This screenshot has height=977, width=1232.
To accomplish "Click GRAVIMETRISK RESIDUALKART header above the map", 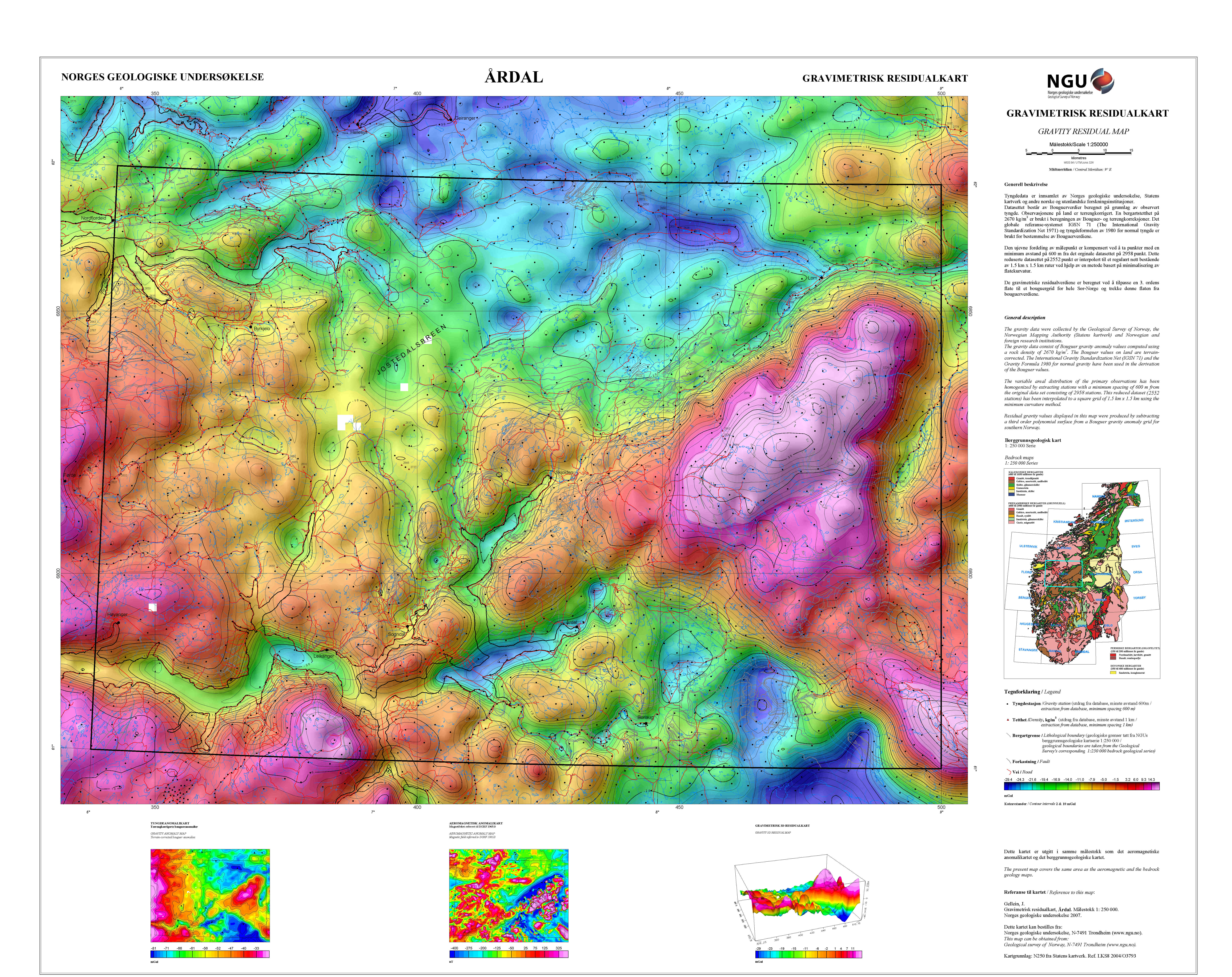I will pos(885,78).
